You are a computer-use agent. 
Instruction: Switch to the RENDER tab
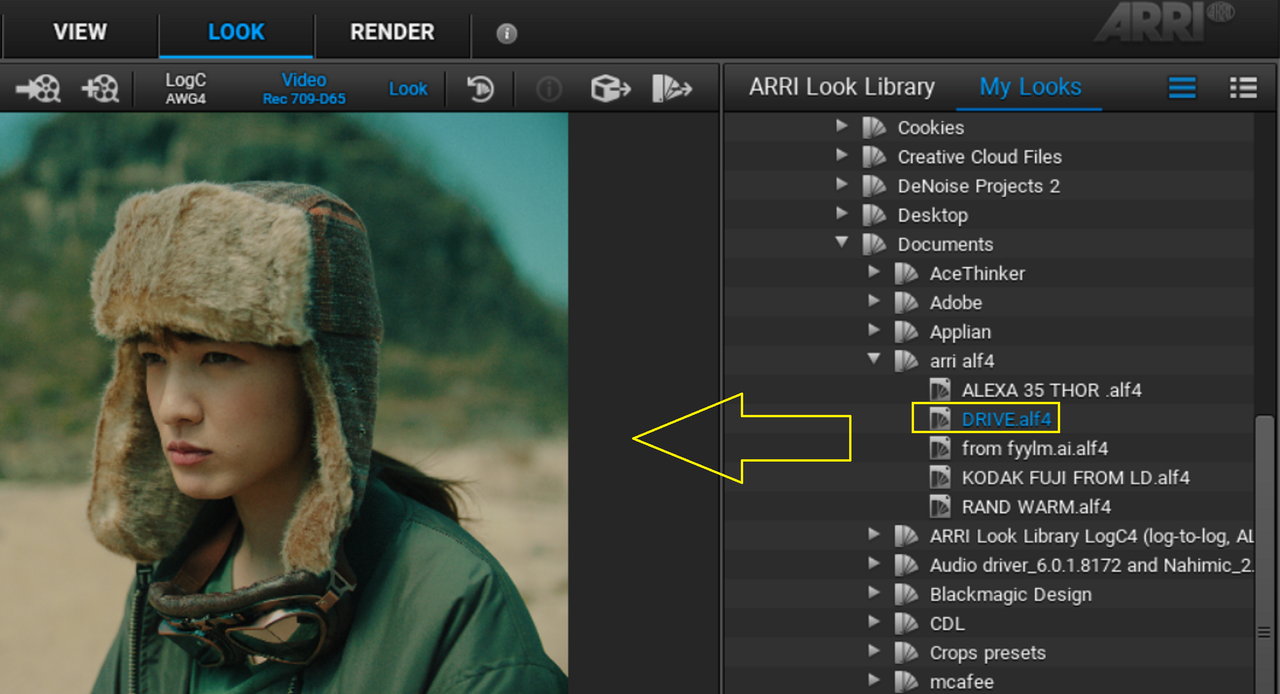[392, 32]
